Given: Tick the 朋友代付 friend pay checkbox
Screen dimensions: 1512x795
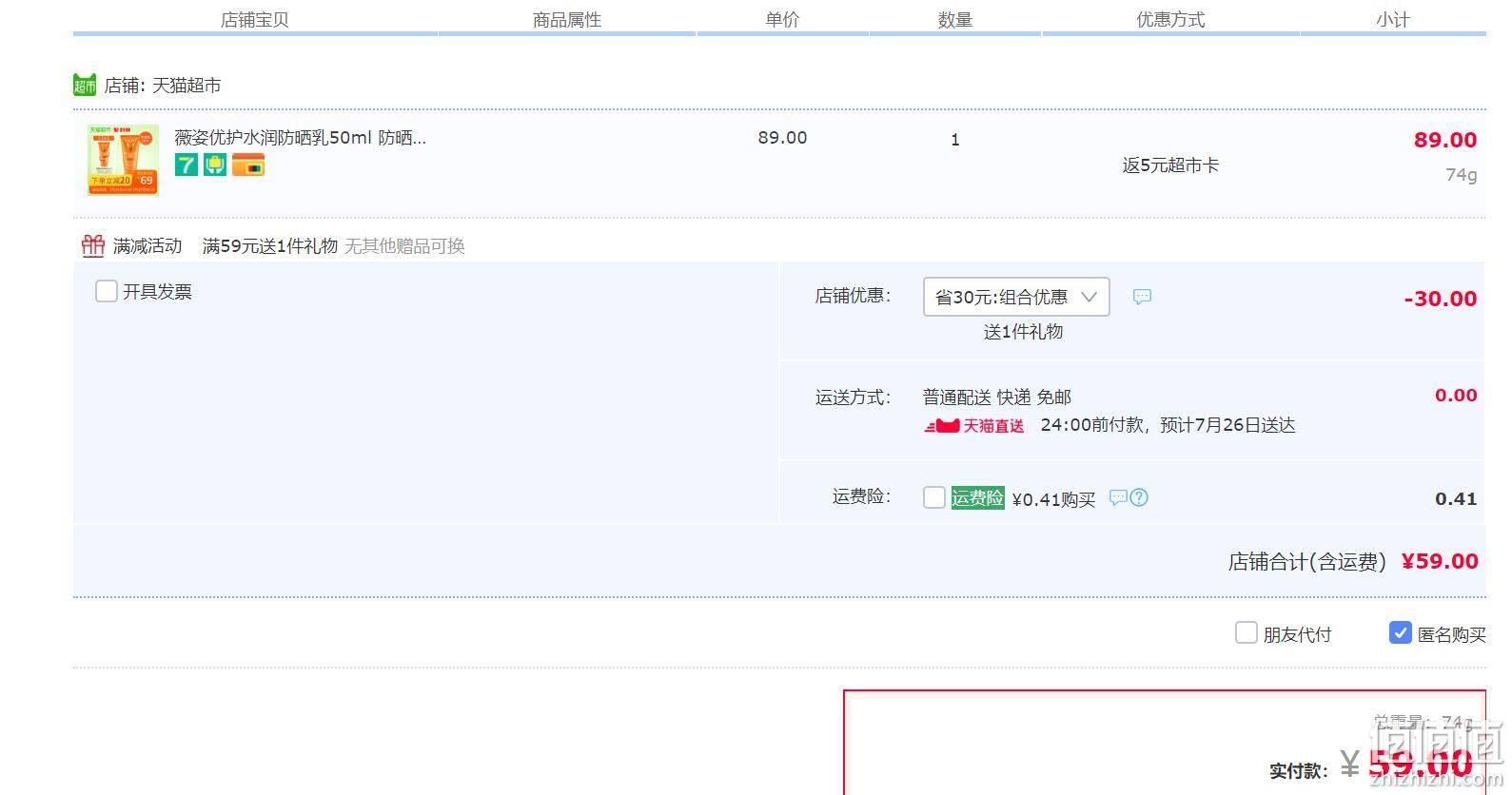Looking at the screenshot, I should [x=1246, y=633].
